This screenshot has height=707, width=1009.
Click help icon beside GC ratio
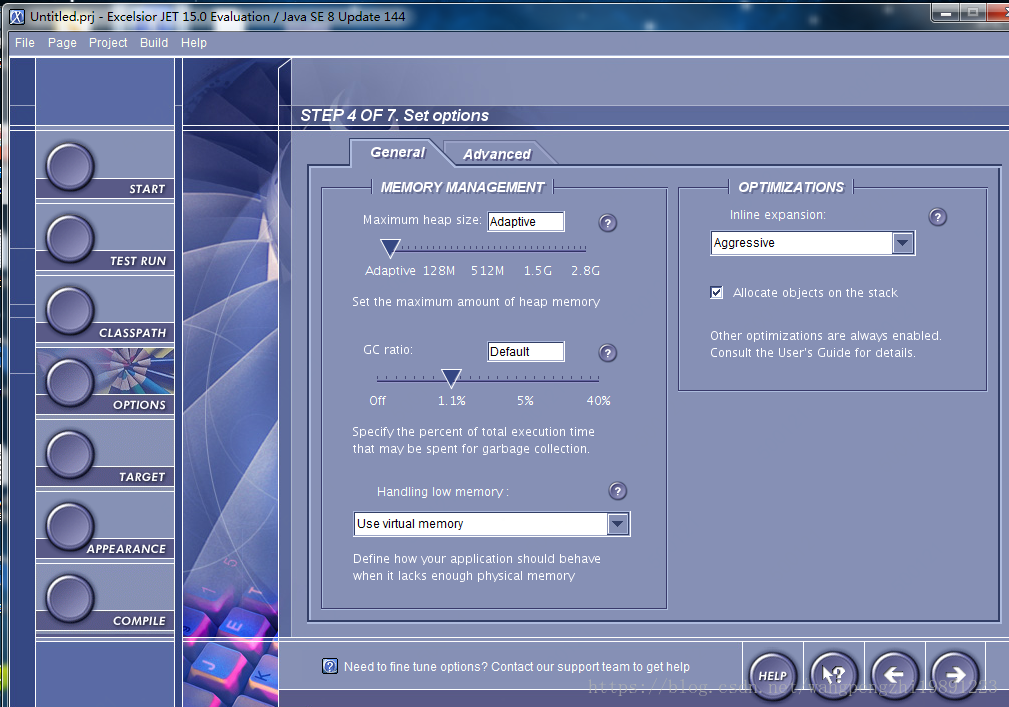[607, 353]
